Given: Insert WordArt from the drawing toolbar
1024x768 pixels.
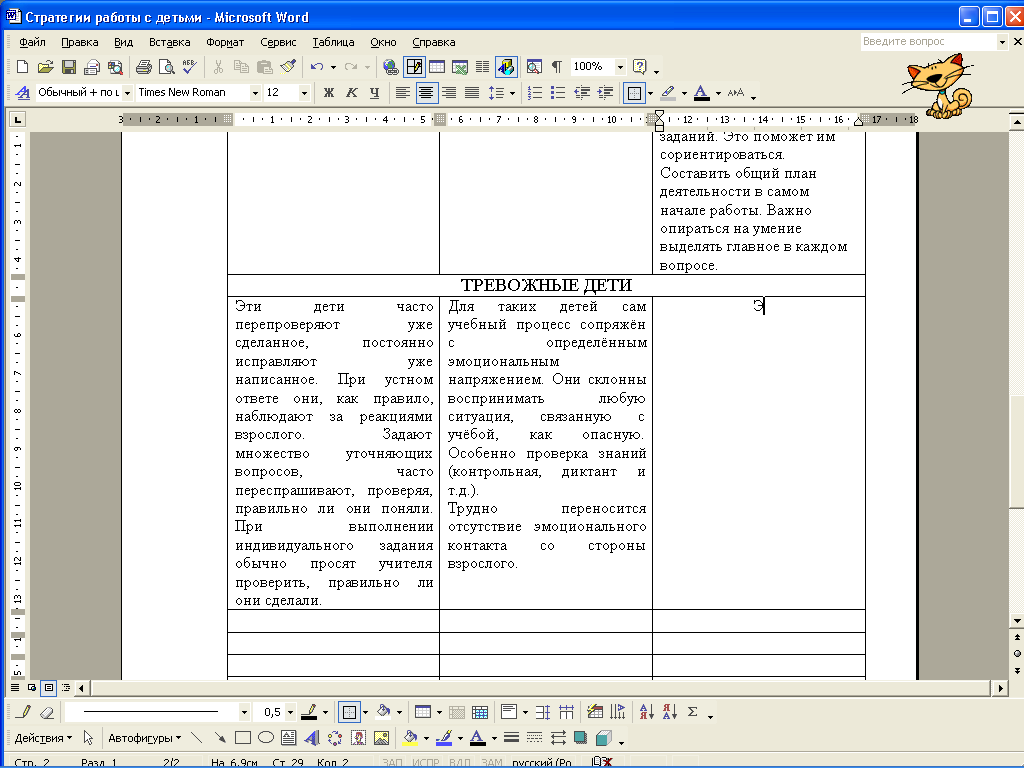Looking at the screenshot, I should click(312, 738).
